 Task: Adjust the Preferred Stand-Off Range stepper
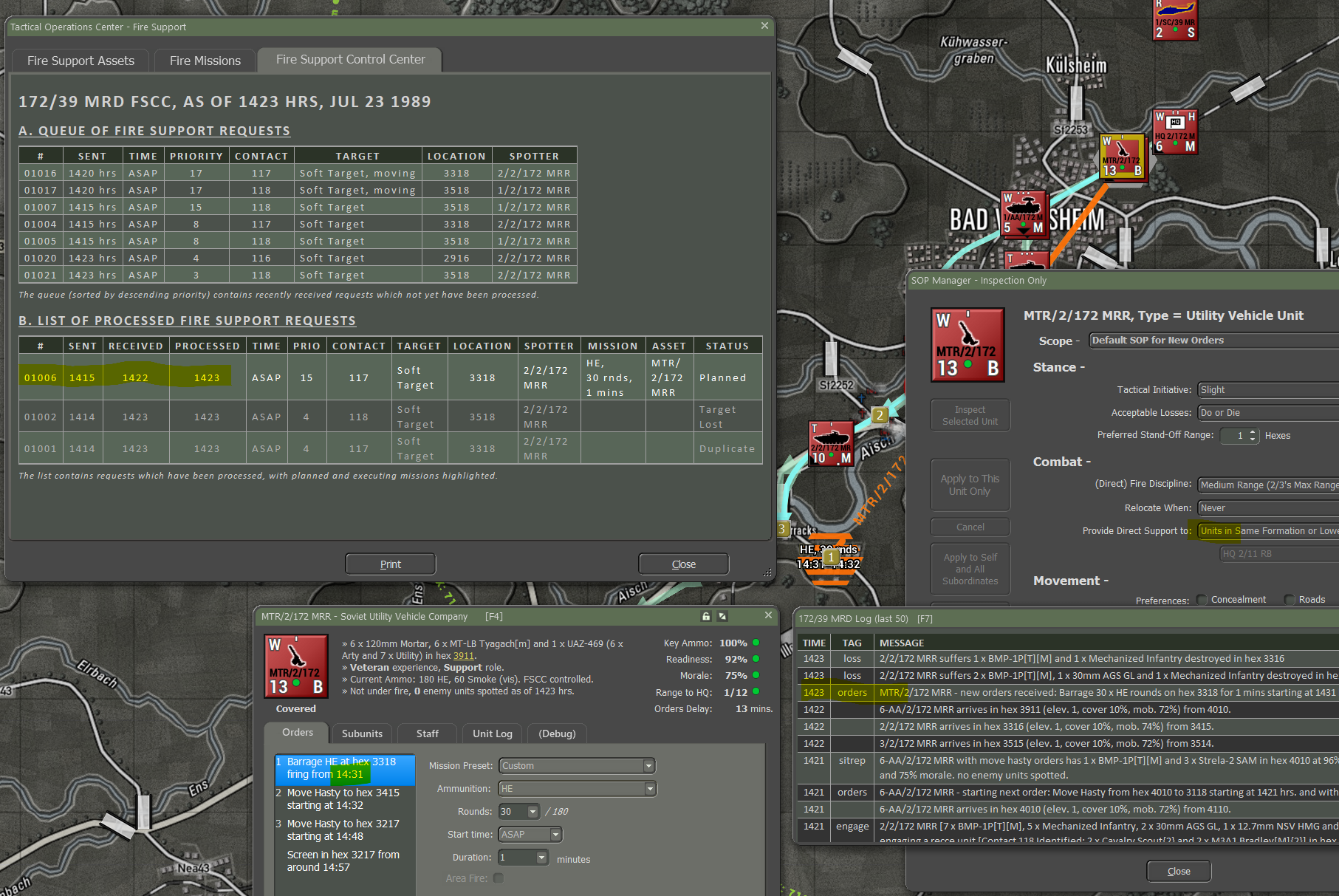[1253, 435]
